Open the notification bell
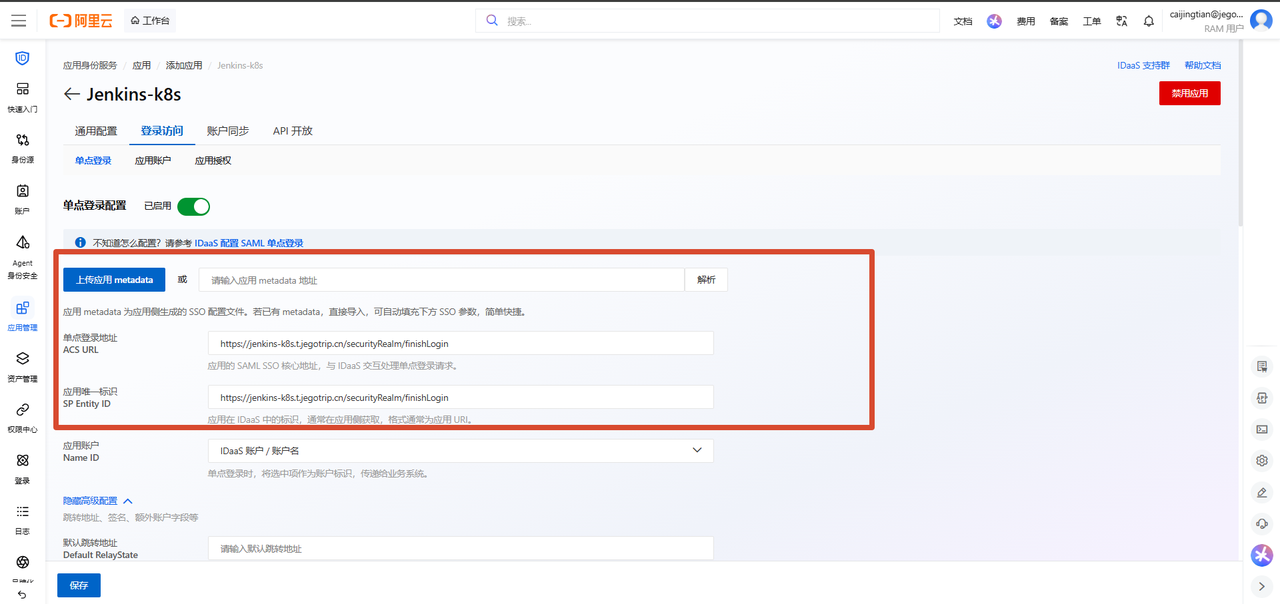The height and width of the screenshot is (604, 1280). [1149, 21]
